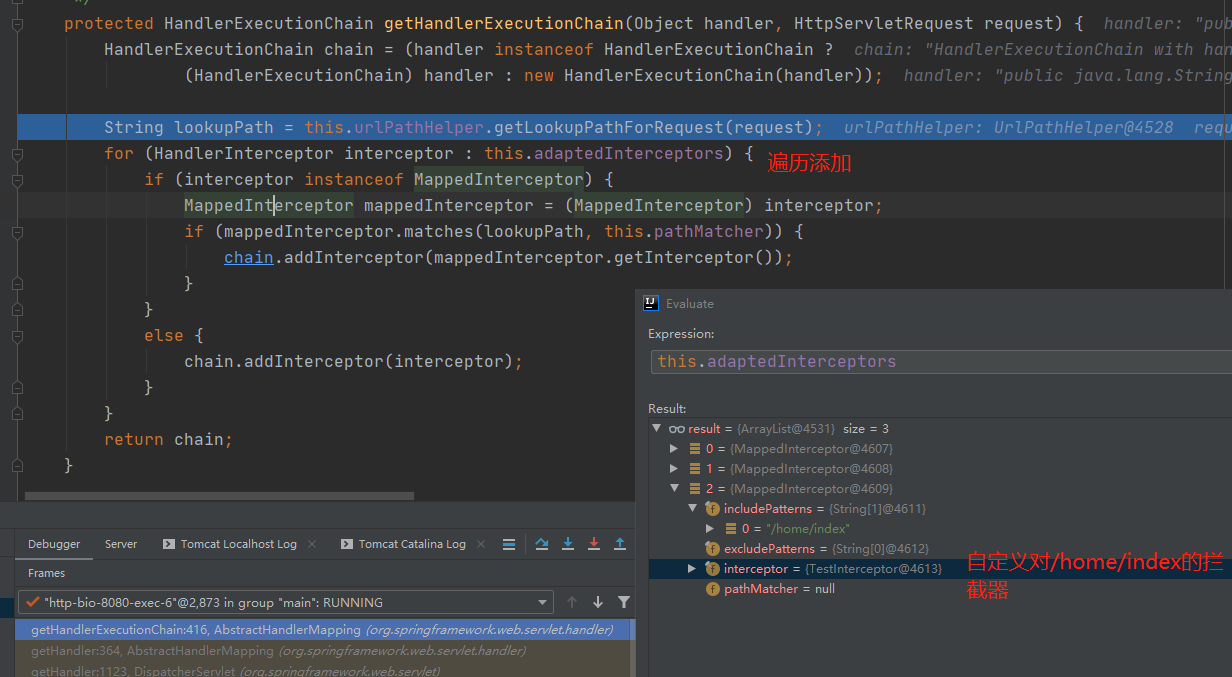Close the Tomcat Localhost Log tab
Screen dimensions: 1232x677
[x=313, y=544]
